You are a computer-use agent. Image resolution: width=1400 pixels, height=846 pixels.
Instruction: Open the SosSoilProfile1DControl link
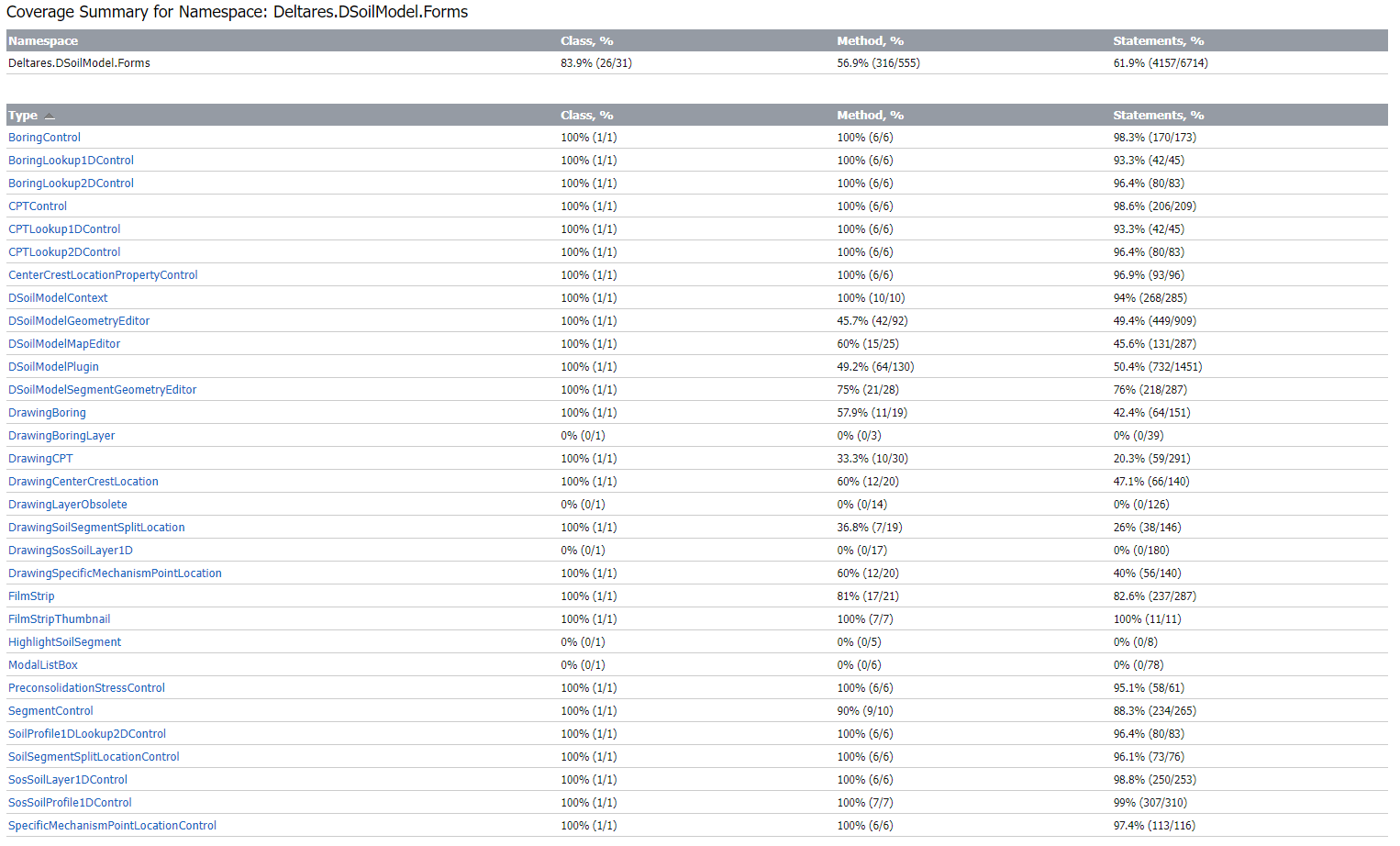point(70,803)
